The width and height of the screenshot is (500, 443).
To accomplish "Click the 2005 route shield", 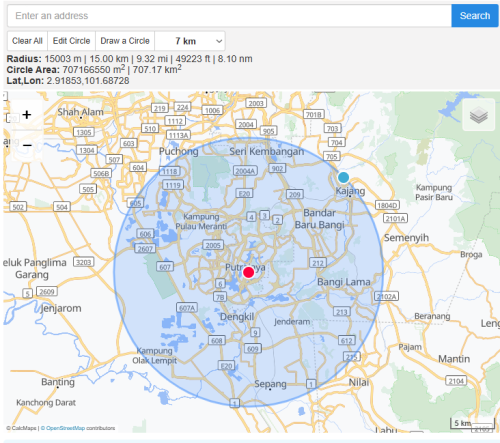I will pyautogui.click(x=213, y=245).
